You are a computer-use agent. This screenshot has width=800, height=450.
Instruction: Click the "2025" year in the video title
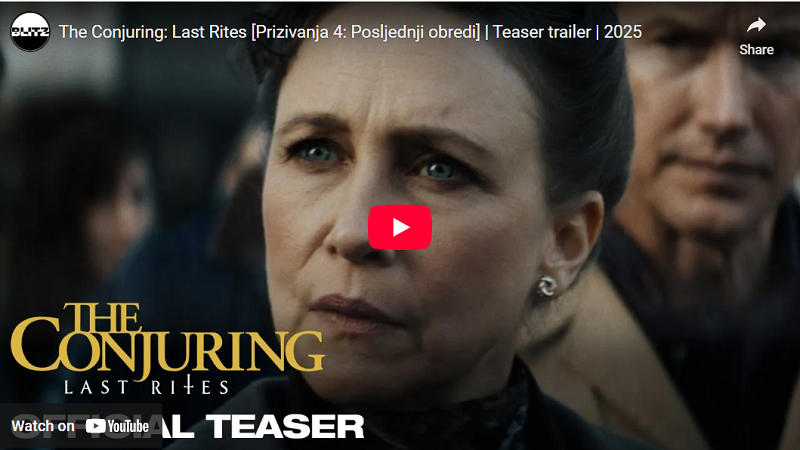click(622, 32)
